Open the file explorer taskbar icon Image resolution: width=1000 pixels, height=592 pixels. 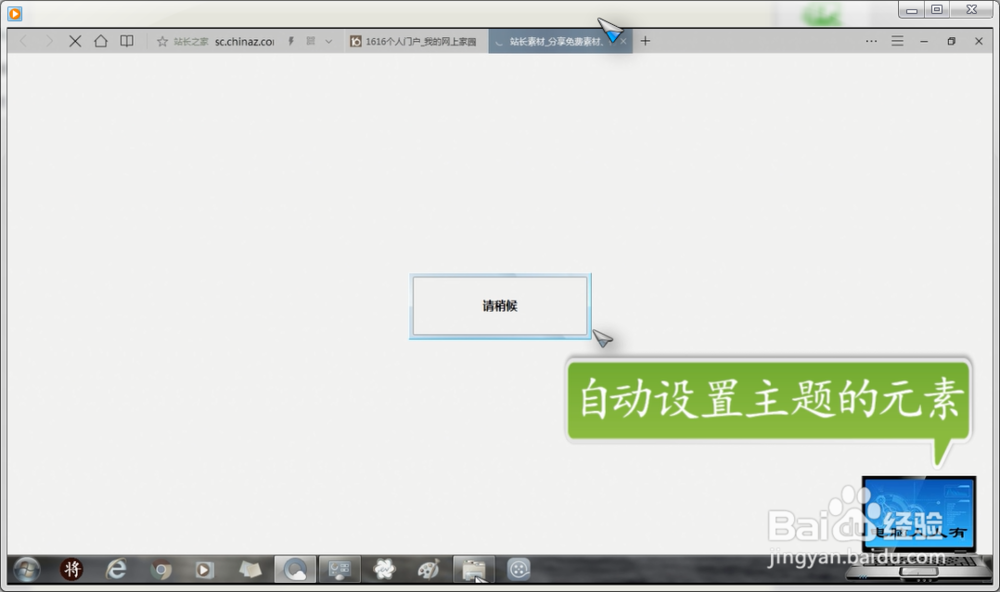[473, 569]
